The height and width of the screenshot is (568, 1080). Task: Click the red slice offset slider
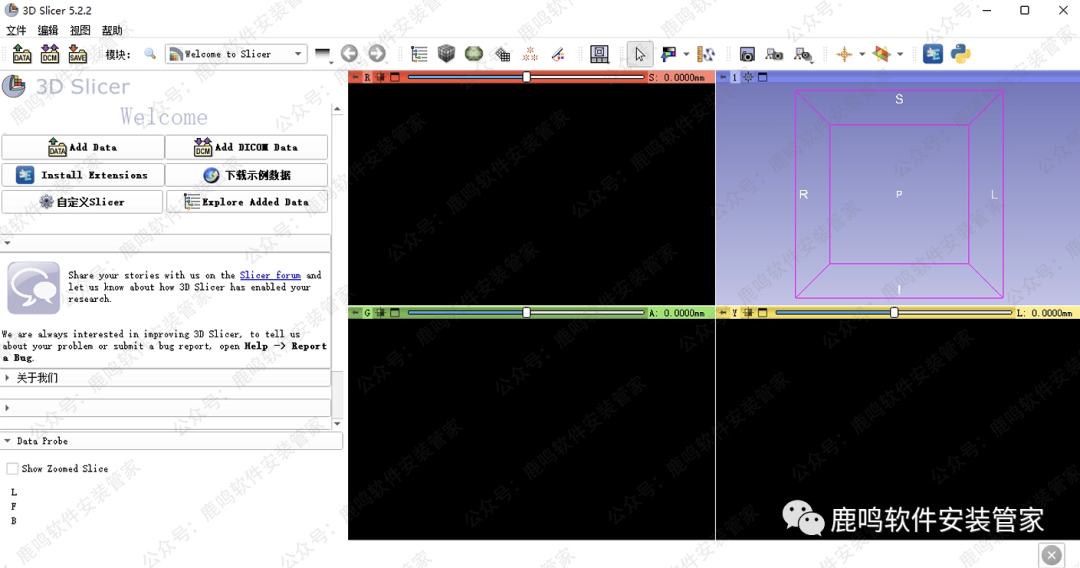pyautogui.click(x=526, y=77)
